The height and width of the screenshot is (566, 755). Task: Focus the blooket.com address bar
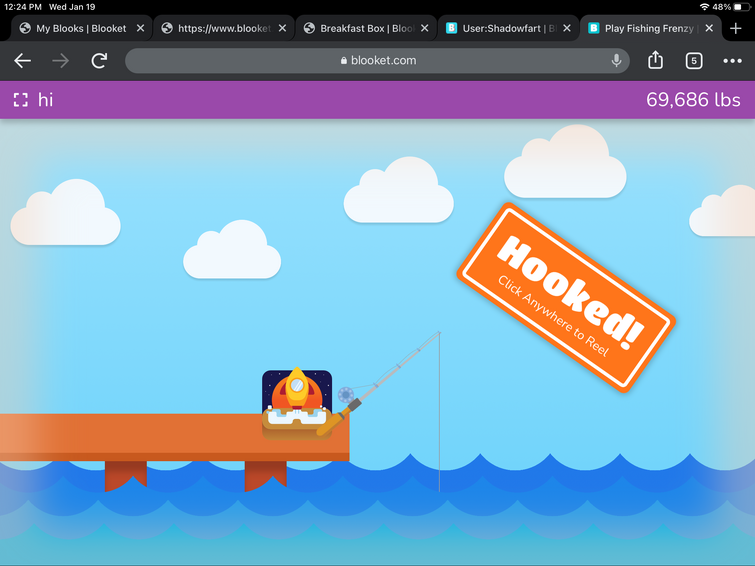coord(377,61)
